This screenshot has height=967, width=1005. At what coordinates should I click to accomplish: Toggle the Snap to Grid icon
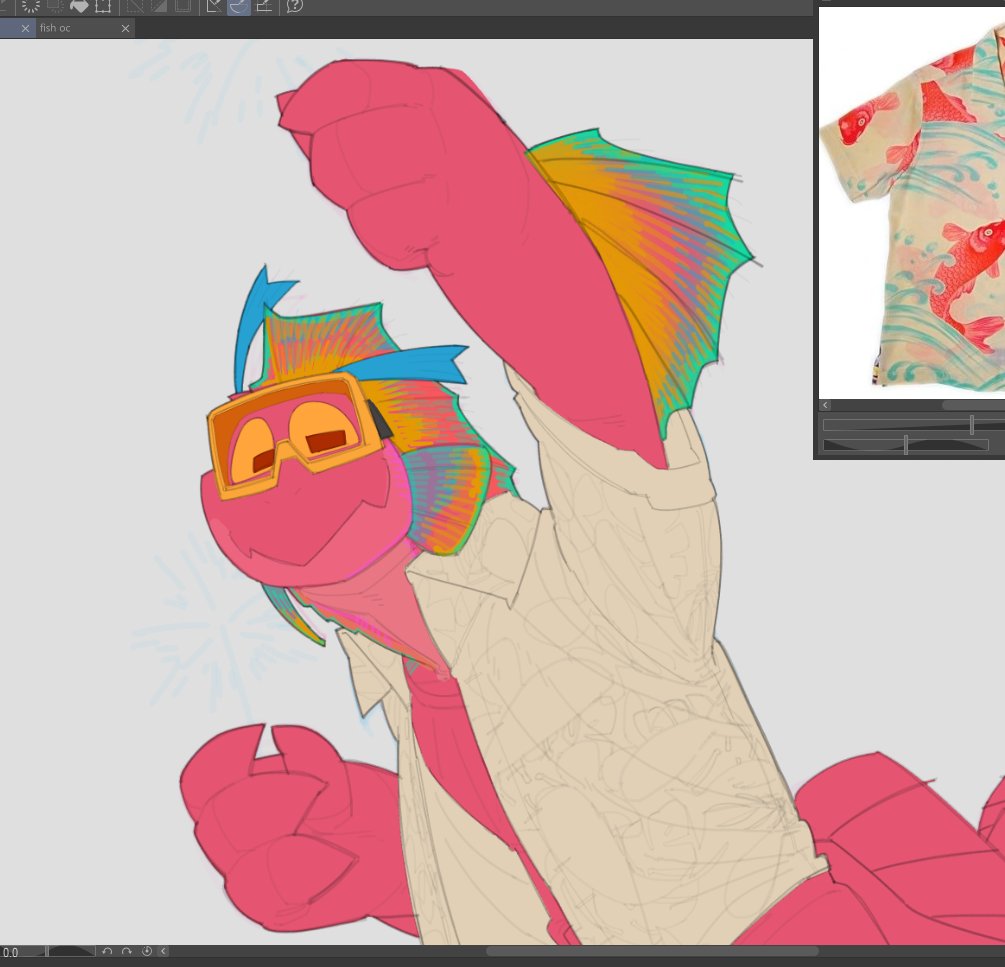click(263, 6)
